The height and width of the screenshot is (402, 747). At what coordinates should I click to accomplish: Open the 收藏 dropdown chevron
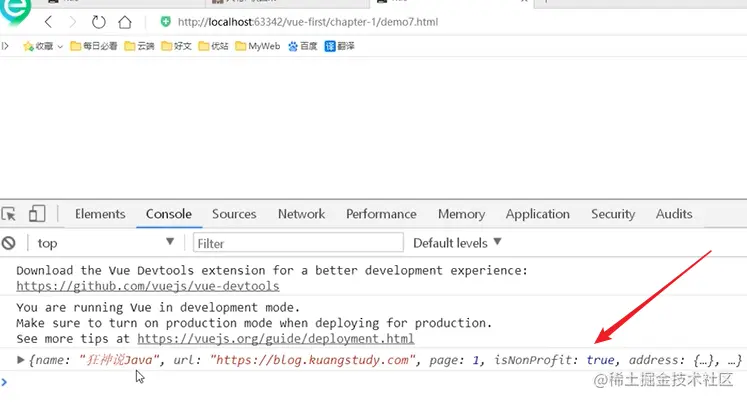coord(60,47)
